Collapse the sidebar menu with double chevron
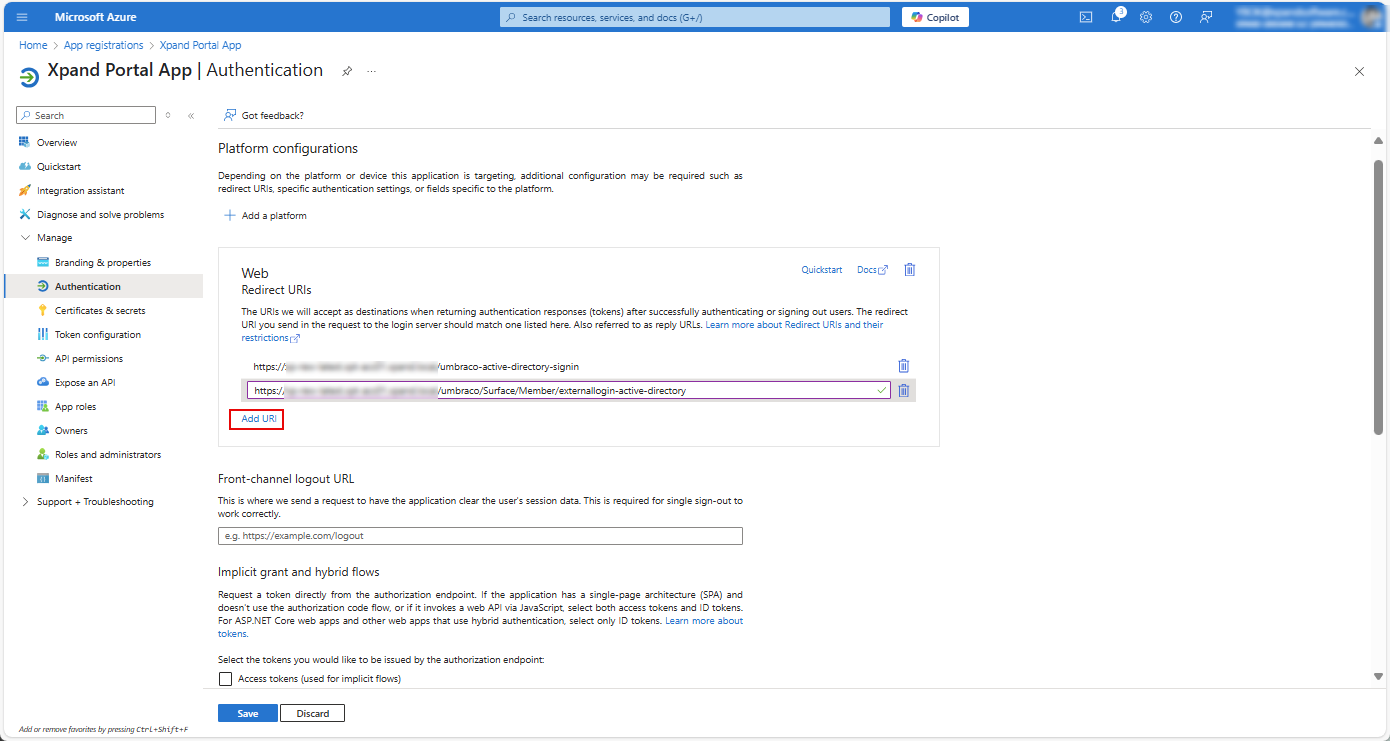Viewport: 1390px width, 741px height. click(x=191, y=116)
